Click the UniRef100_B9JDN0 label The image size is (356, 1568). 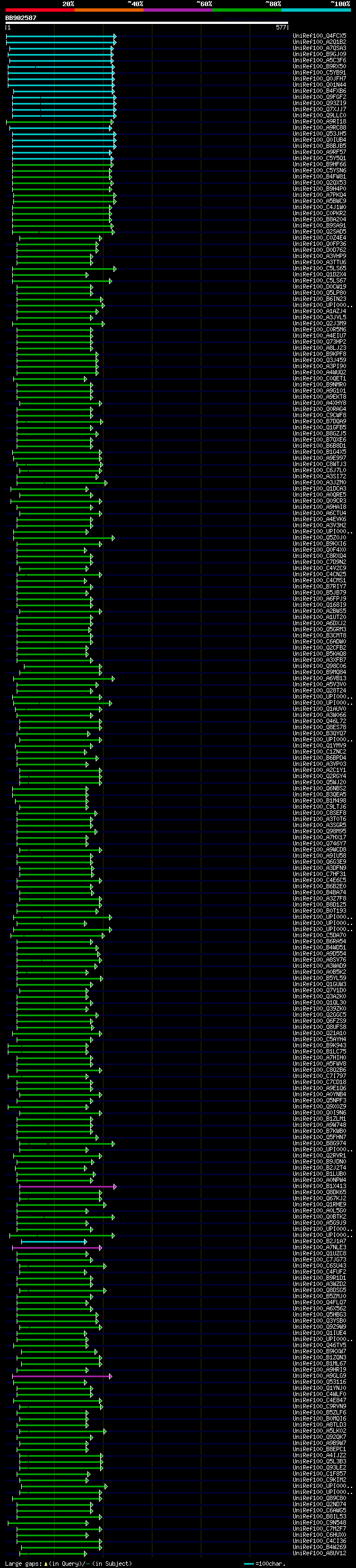(319, 1162)
